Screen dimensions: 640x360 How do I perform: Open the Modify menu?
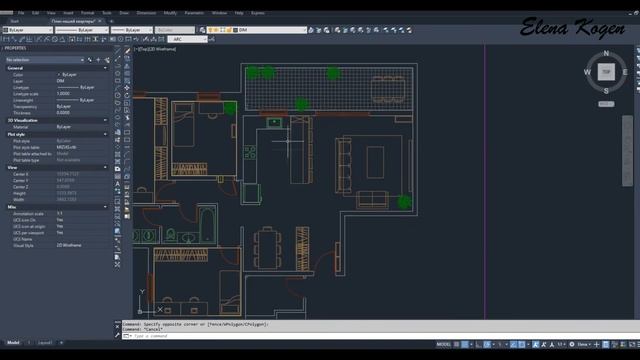click(x=170, y=13)
